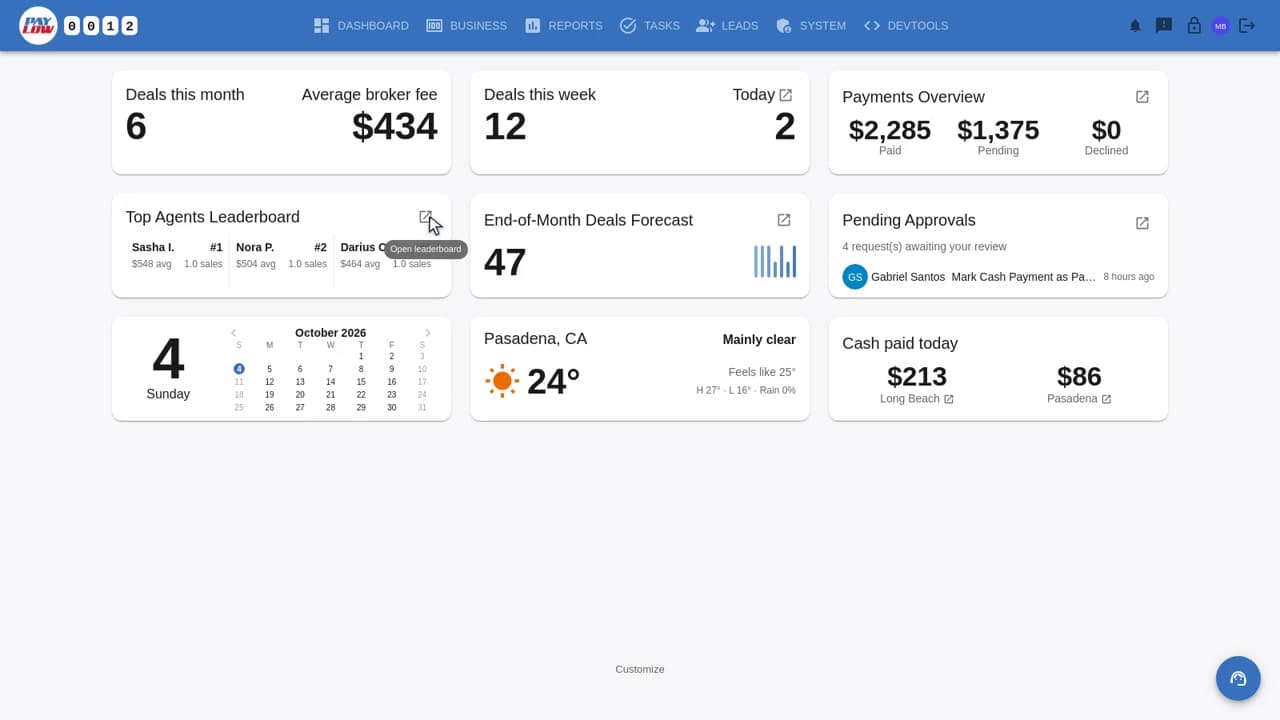
Task: Open the feedback message icon in header
Action: (x=1164, y=26)
